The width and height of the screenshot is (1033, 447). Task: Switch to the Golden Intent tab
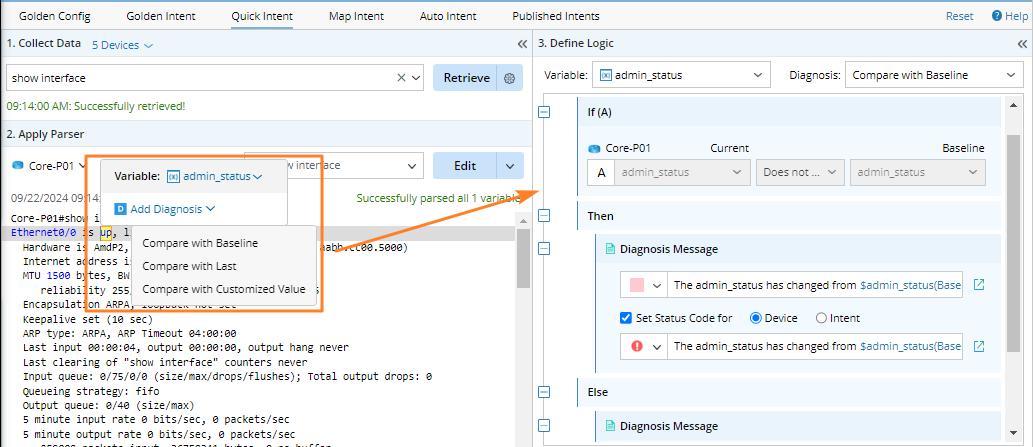click(x=161, y=16)
